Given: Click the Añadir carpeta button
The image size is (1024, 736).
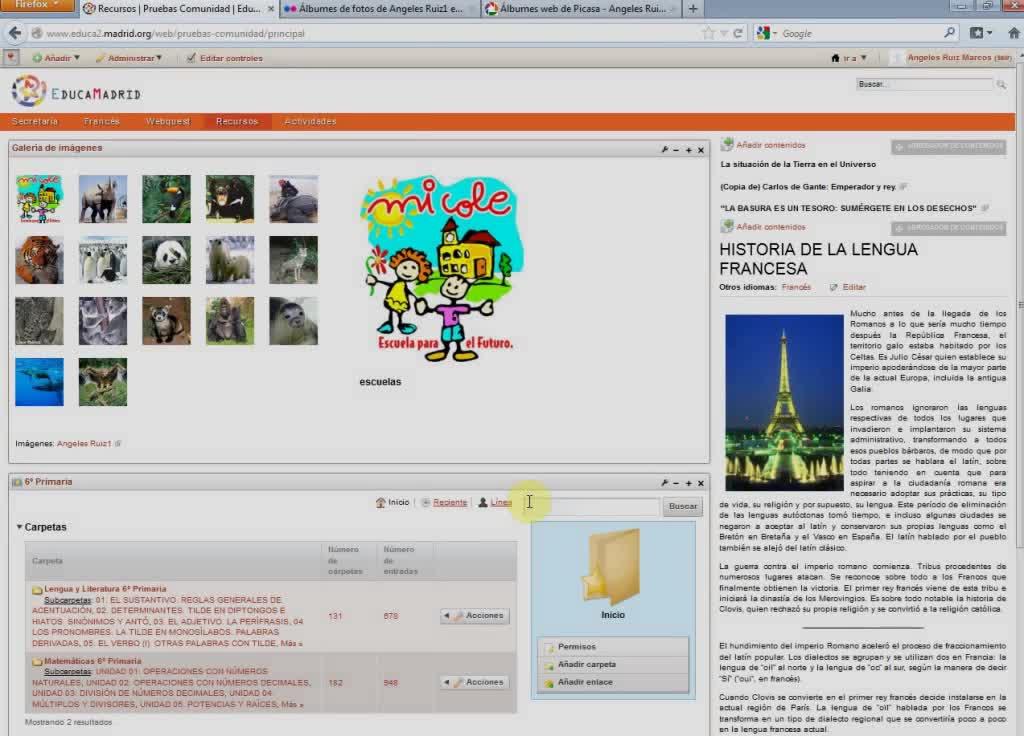Looking at the screenshot, I should coord(586,665).
